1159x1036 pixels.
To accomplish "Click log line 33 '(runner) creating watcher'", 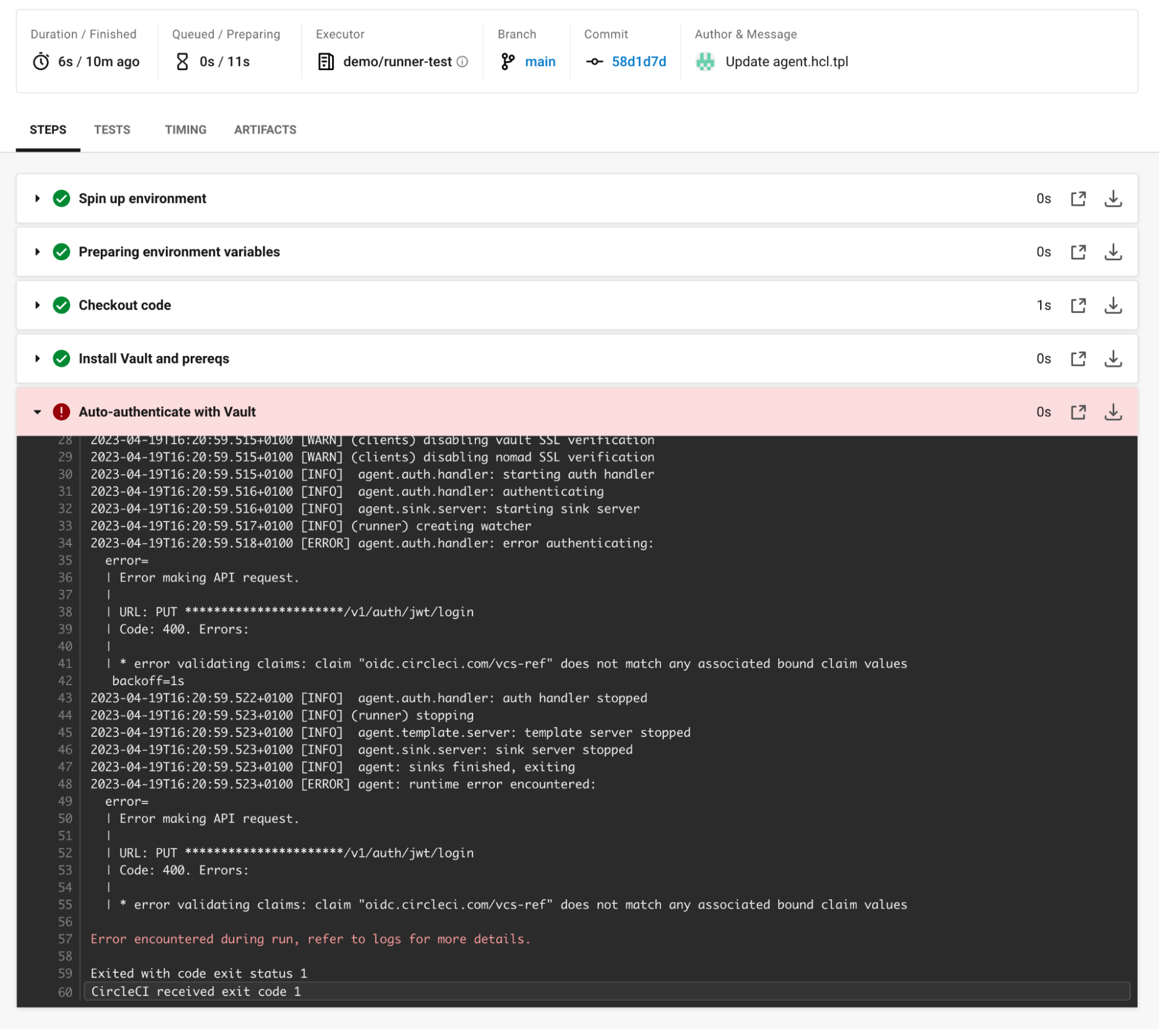I will coord(311,526).
